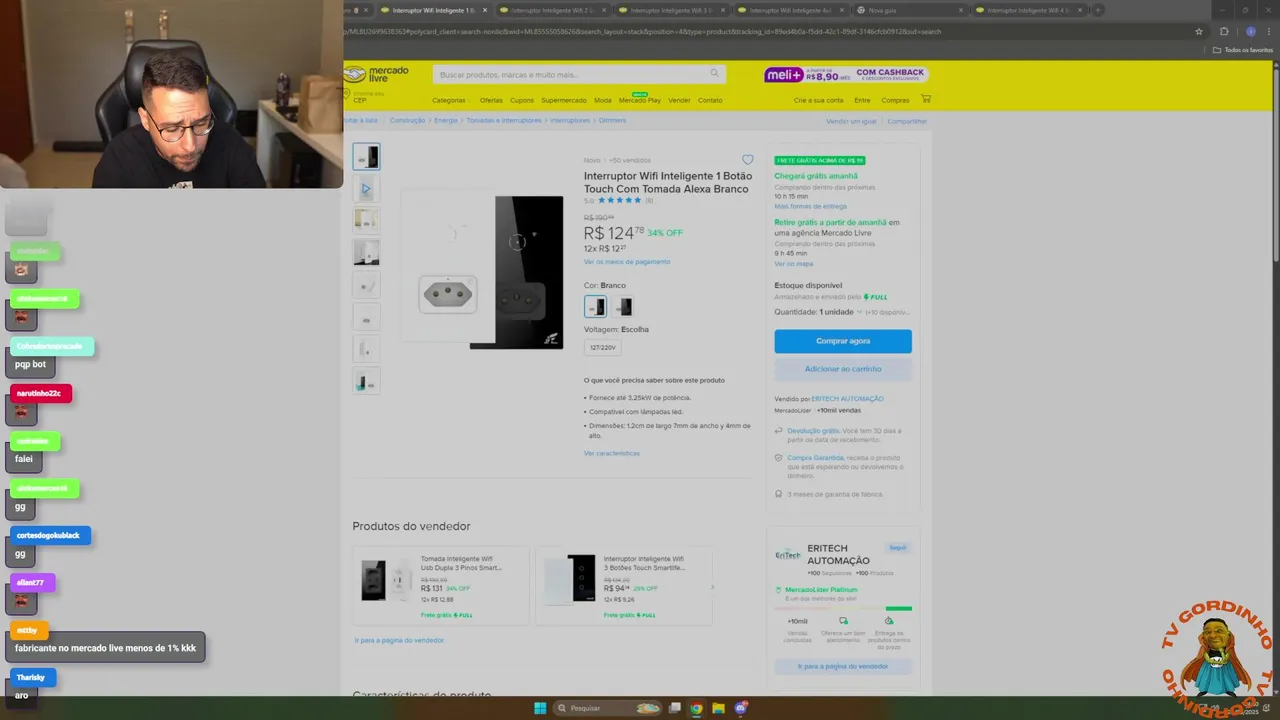Click the Chrome address bar URL
Viewport: 1280px width, 720px height.
(x=640, y=31)
